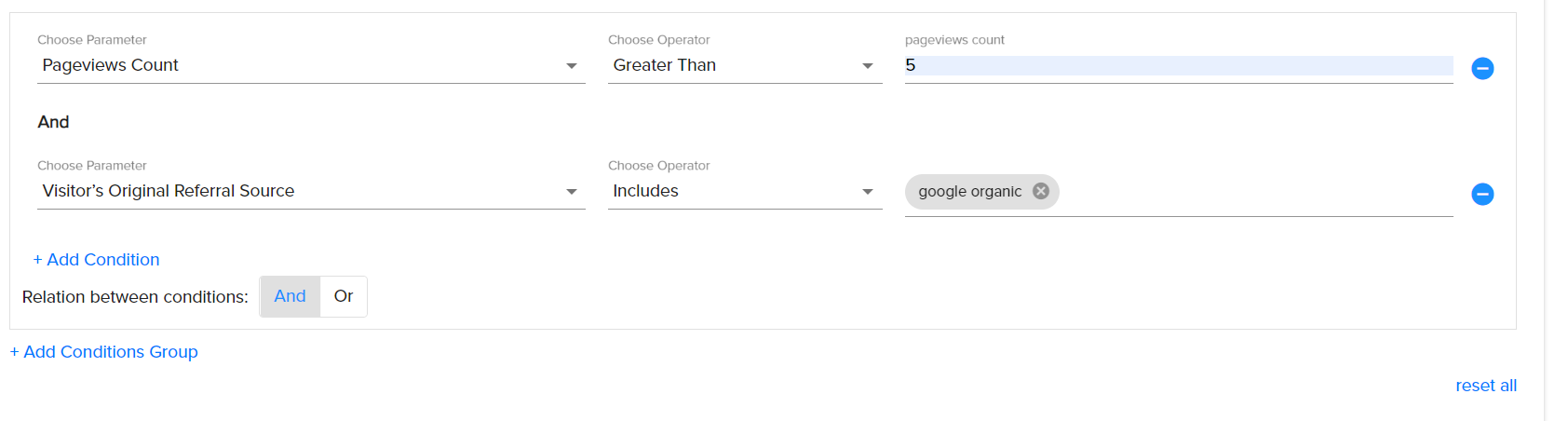
Task: Set relation between conditions to And
Action: [x=290, y=296]
